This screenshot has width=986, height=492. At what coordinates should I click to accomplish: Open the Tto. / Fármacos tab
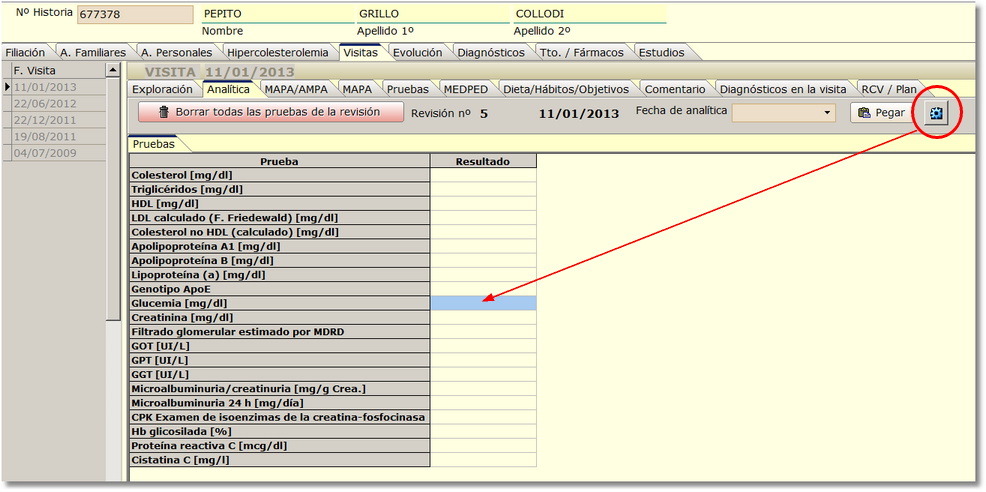click(582, 53)
